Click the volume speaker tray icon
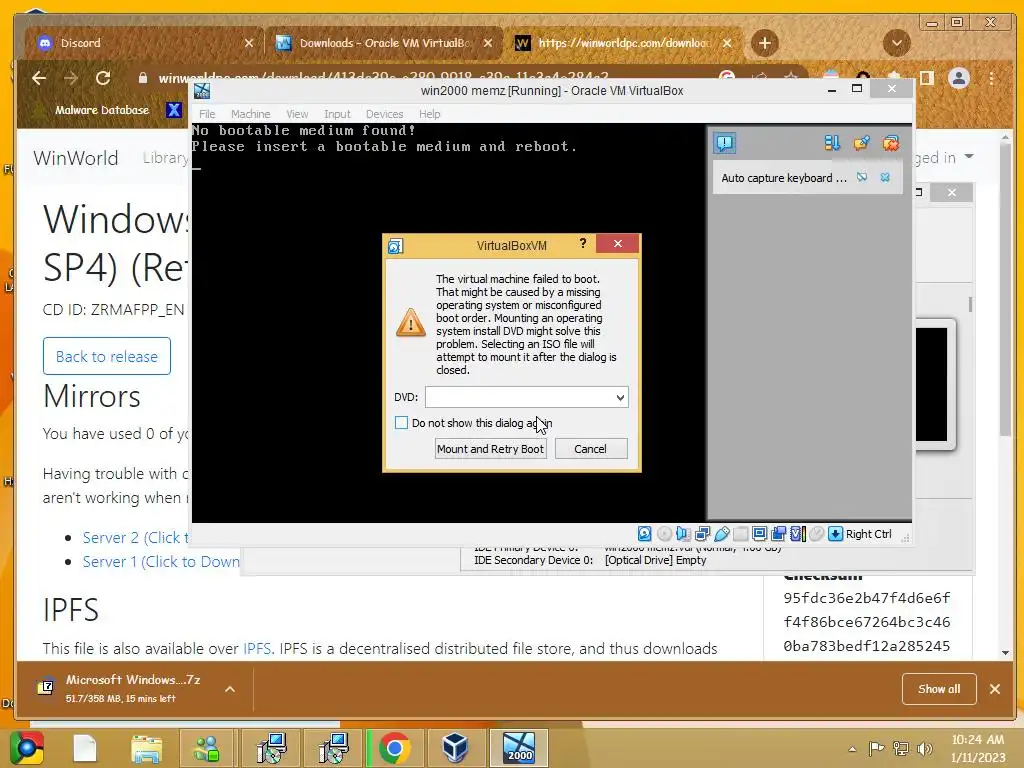The width and height of the screenshot is (1024, 768). [925, 748]
